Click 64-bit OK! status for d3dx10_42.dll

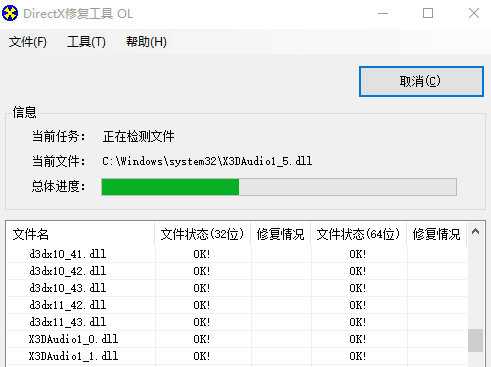coord(358,271)
